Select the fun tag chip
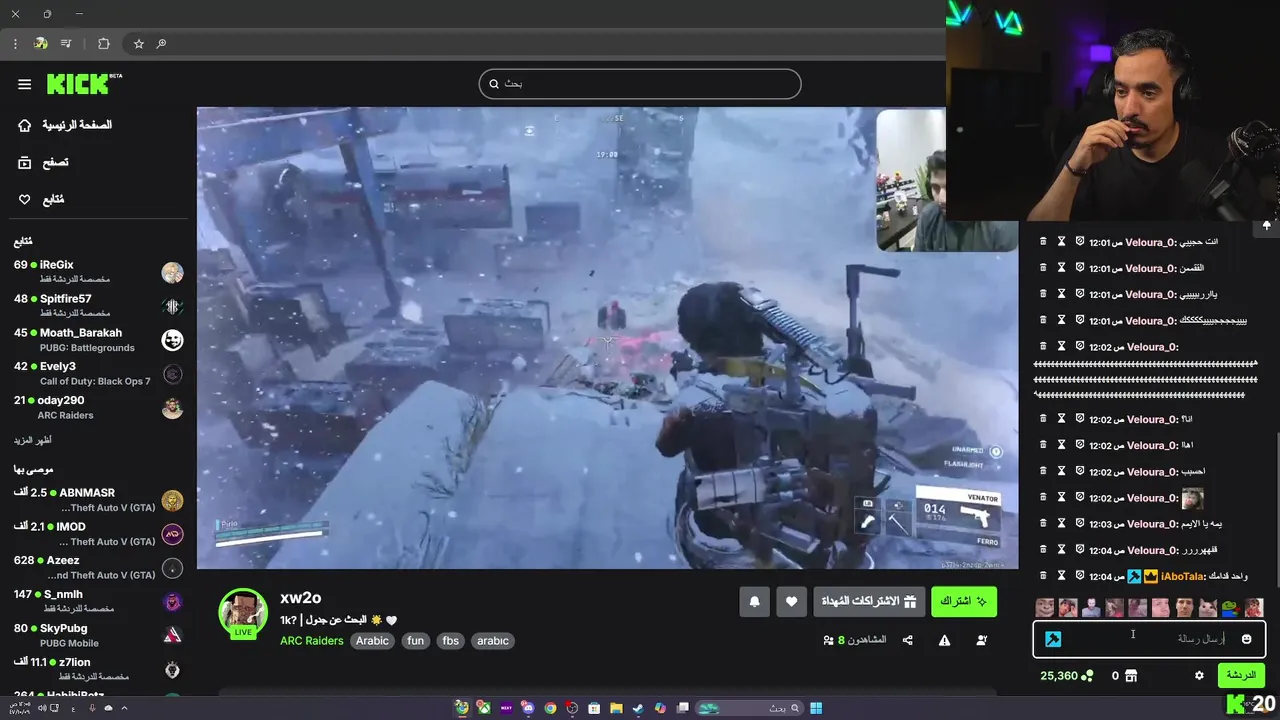 pyautogui.click(x=416, y=641)
